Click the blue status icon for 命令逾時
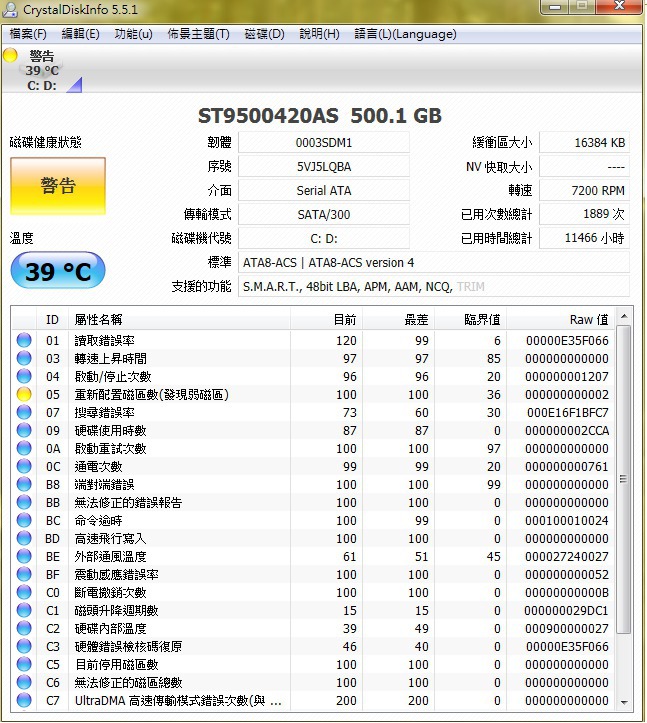 (x=24, y=520)
